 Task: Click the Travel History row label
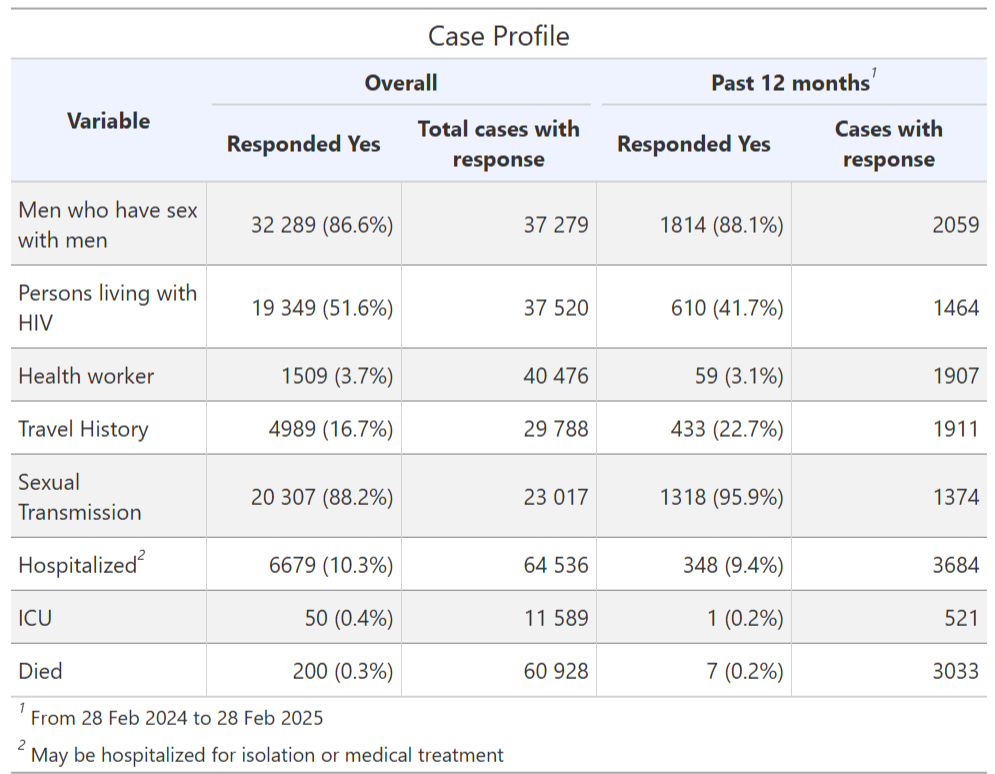point(83,429)
